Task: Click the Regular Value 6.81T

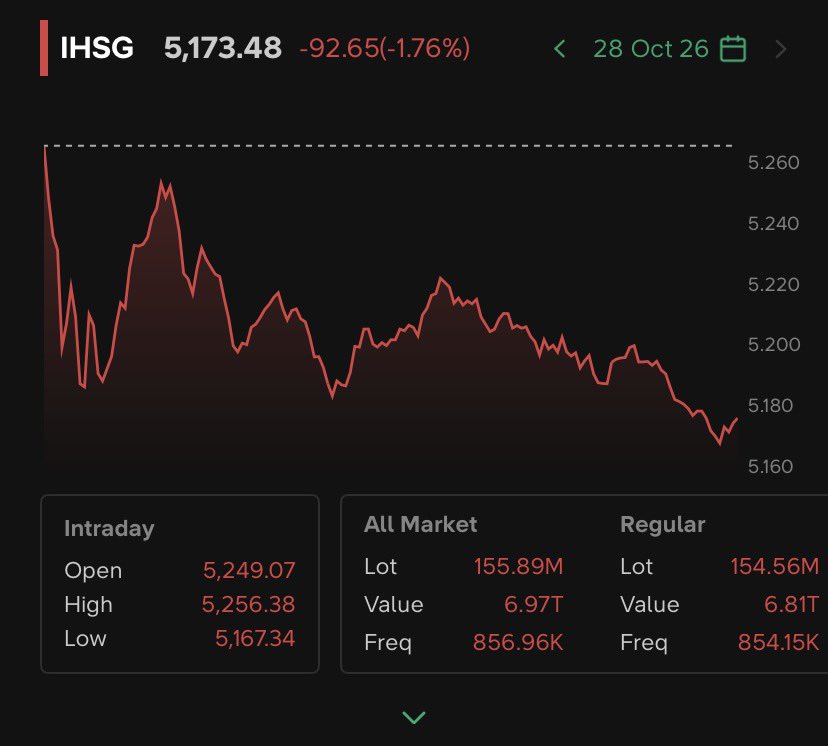Action: point(792,605)
